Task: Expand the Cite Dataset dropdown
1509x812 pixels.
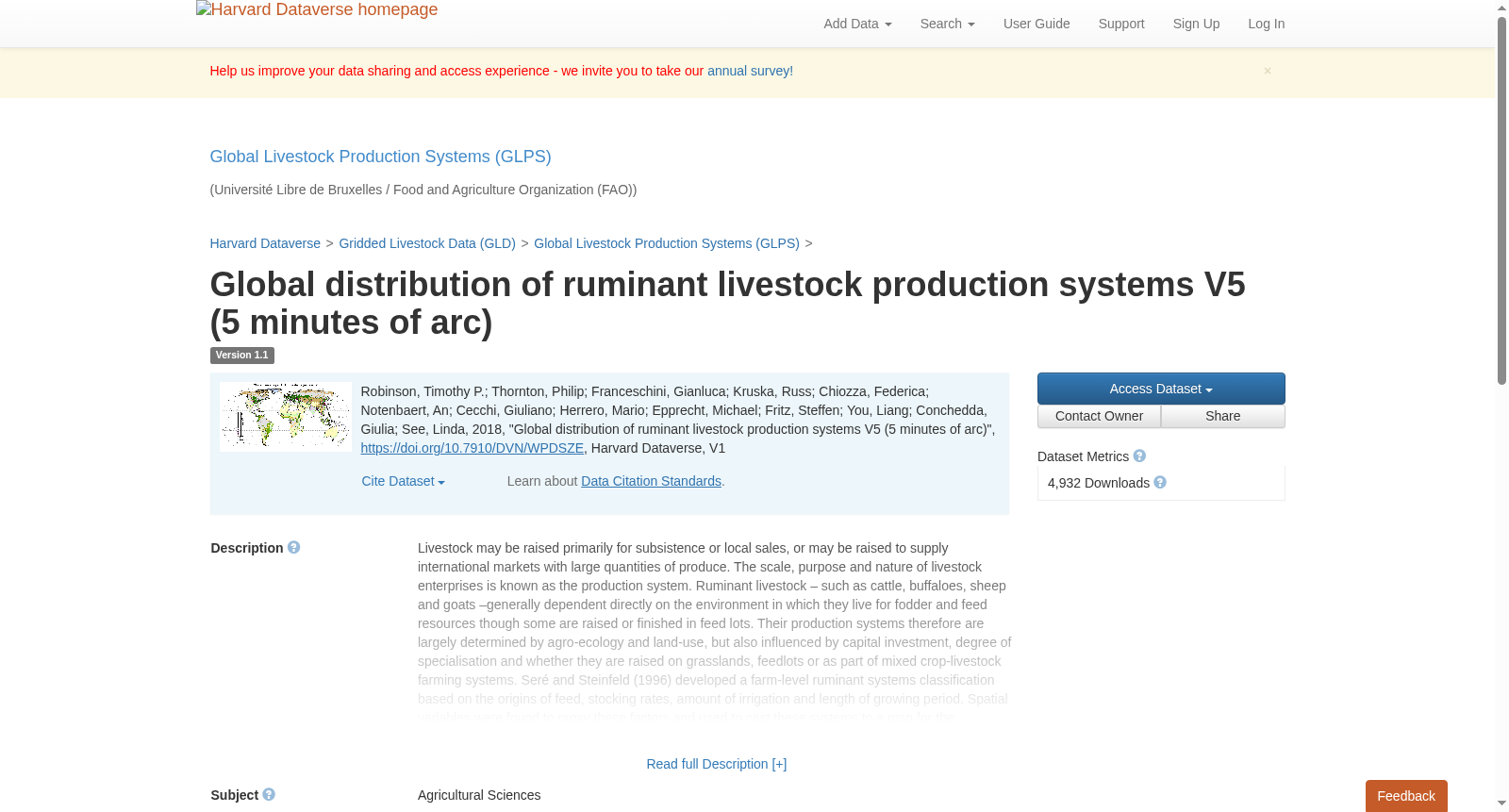Action: (x=403, y=481)
